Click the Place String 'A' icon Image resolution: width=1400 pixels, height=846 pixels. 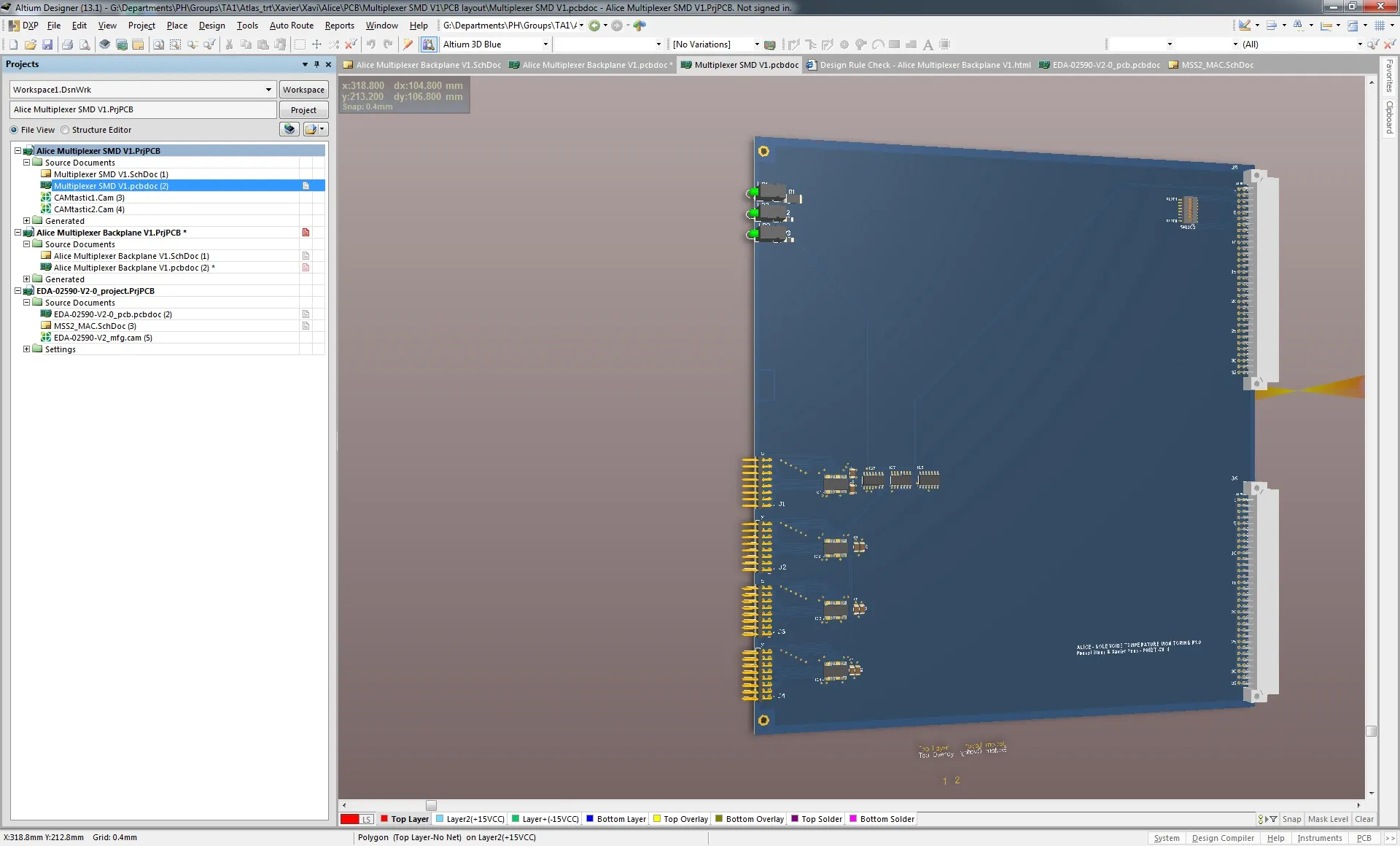(x=928, y=44)
